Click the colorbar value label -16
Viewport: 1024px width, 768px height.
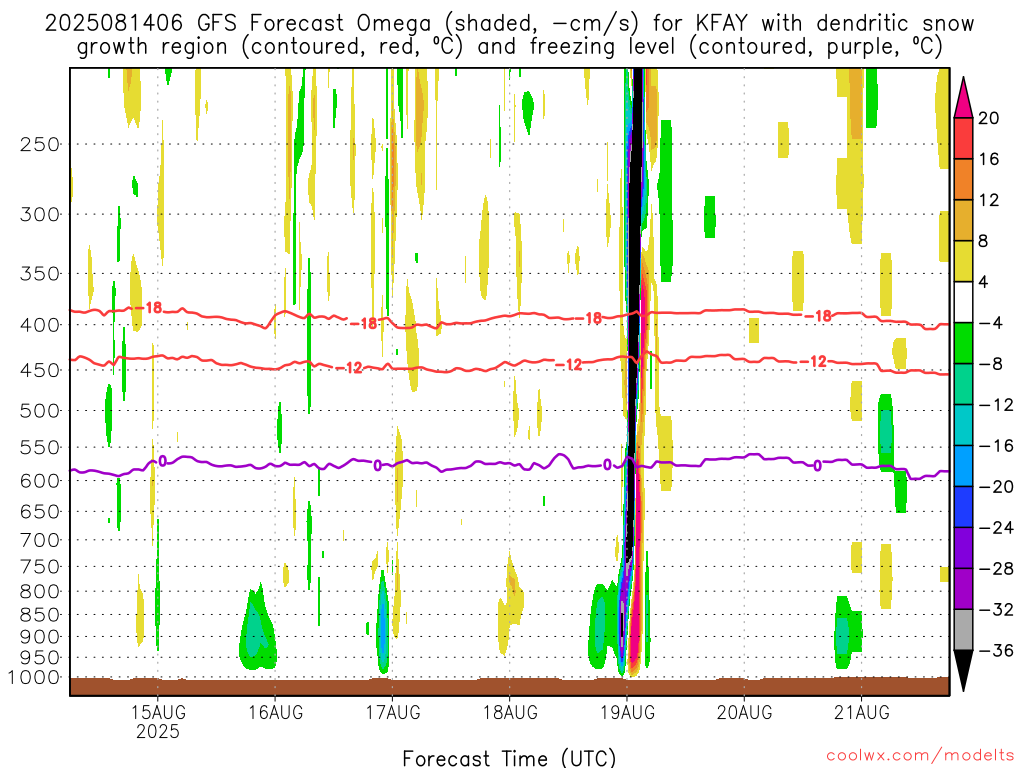click(996, 446)
